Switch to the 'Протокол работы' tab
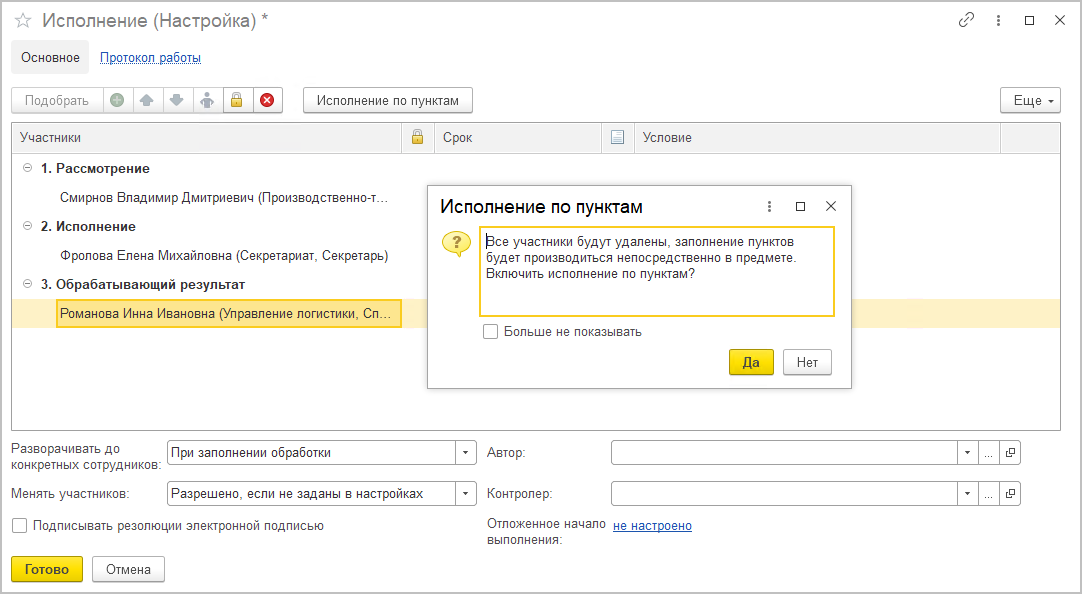This screenshot has height=594, width=1082. point(150,58)
